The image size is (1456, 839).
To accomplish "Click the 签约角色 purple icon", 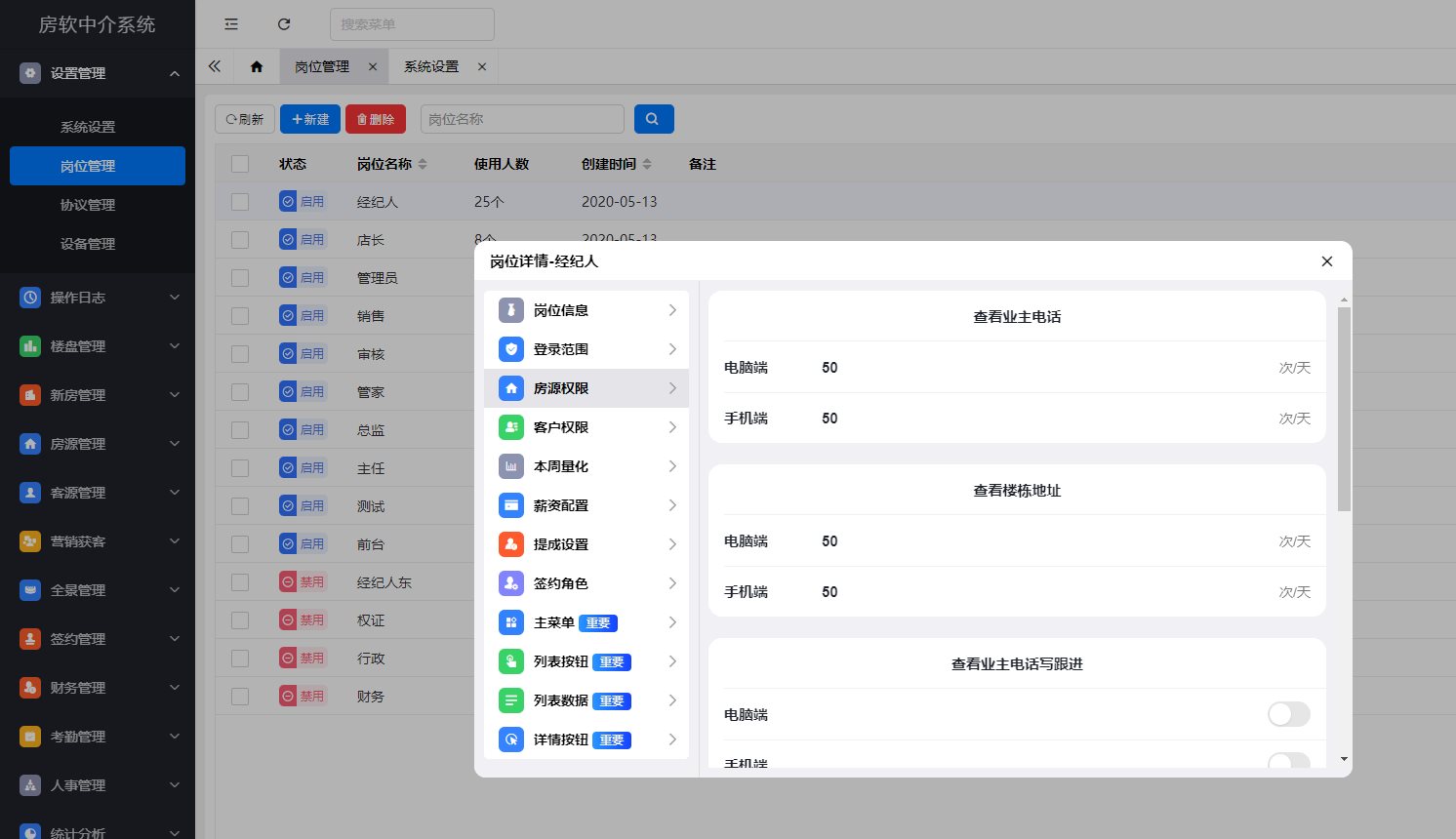I will click(511, 583).
